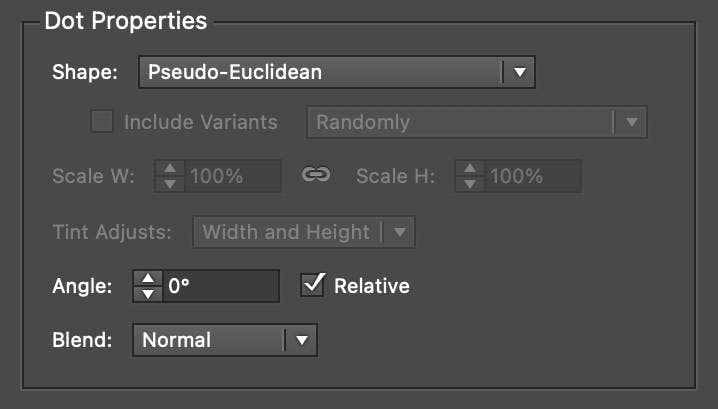Toggle the Relative checkbox

click(313, 285)
